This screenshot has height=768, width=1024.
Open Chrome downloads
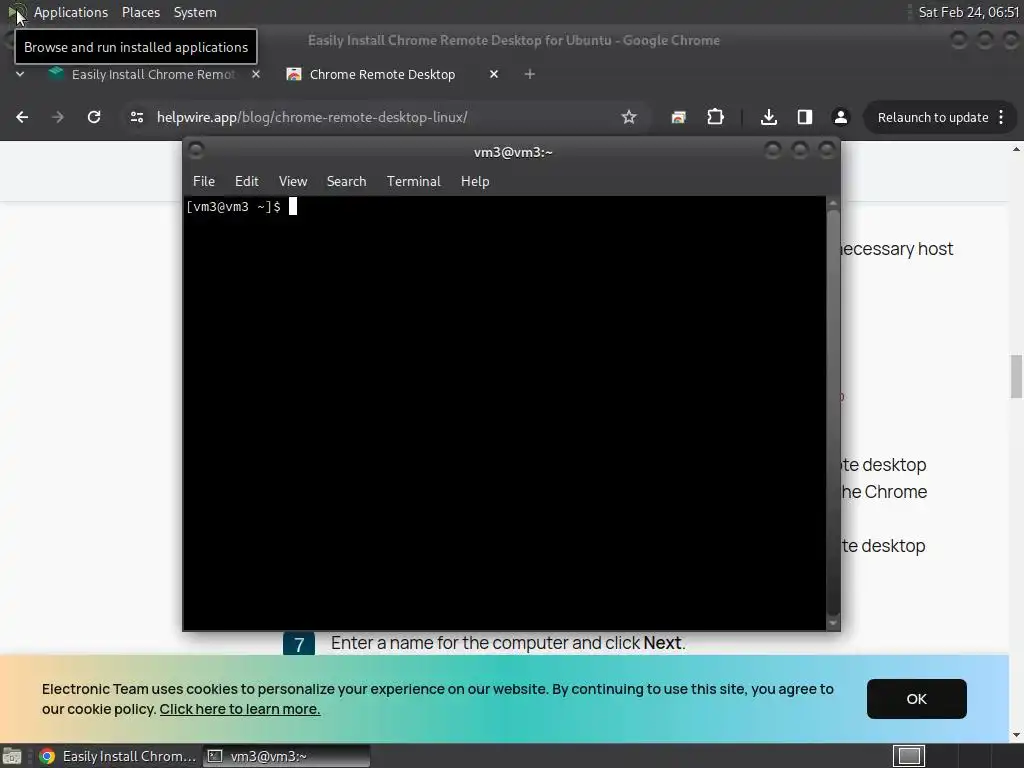coord(769,117)
